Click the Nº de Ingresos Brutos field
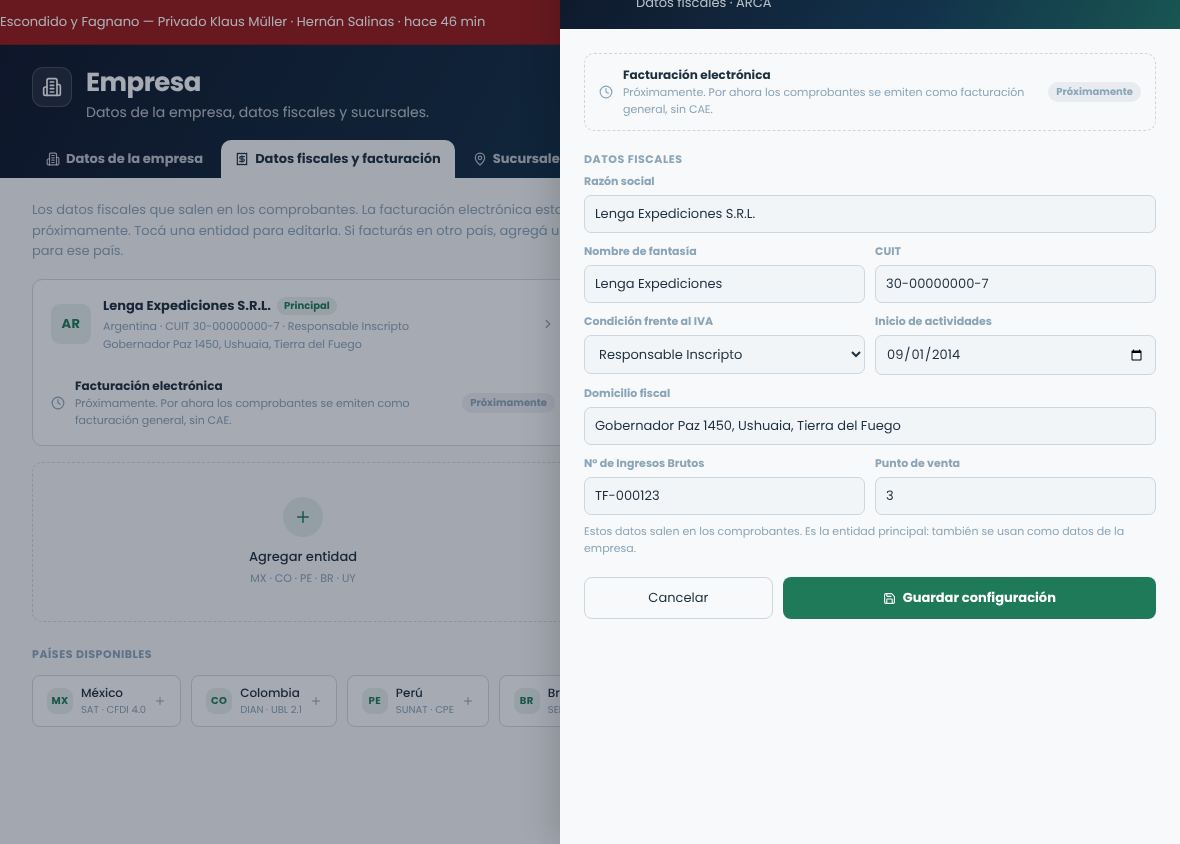1180x844 pixels. tap(724, 496)
